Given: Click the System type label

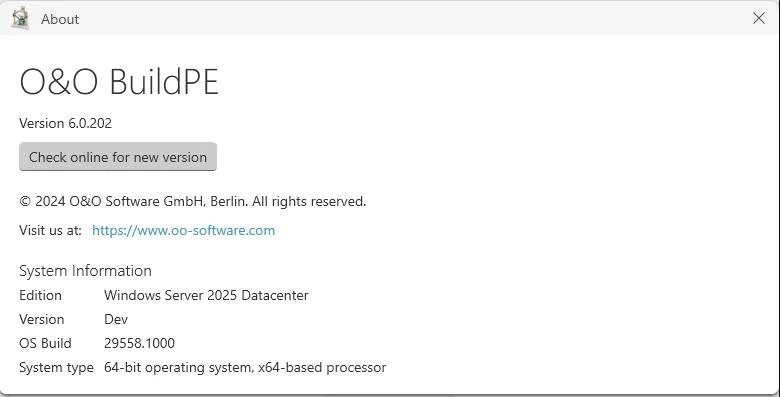Looking at the screenshot, I should tap(56, 368).
